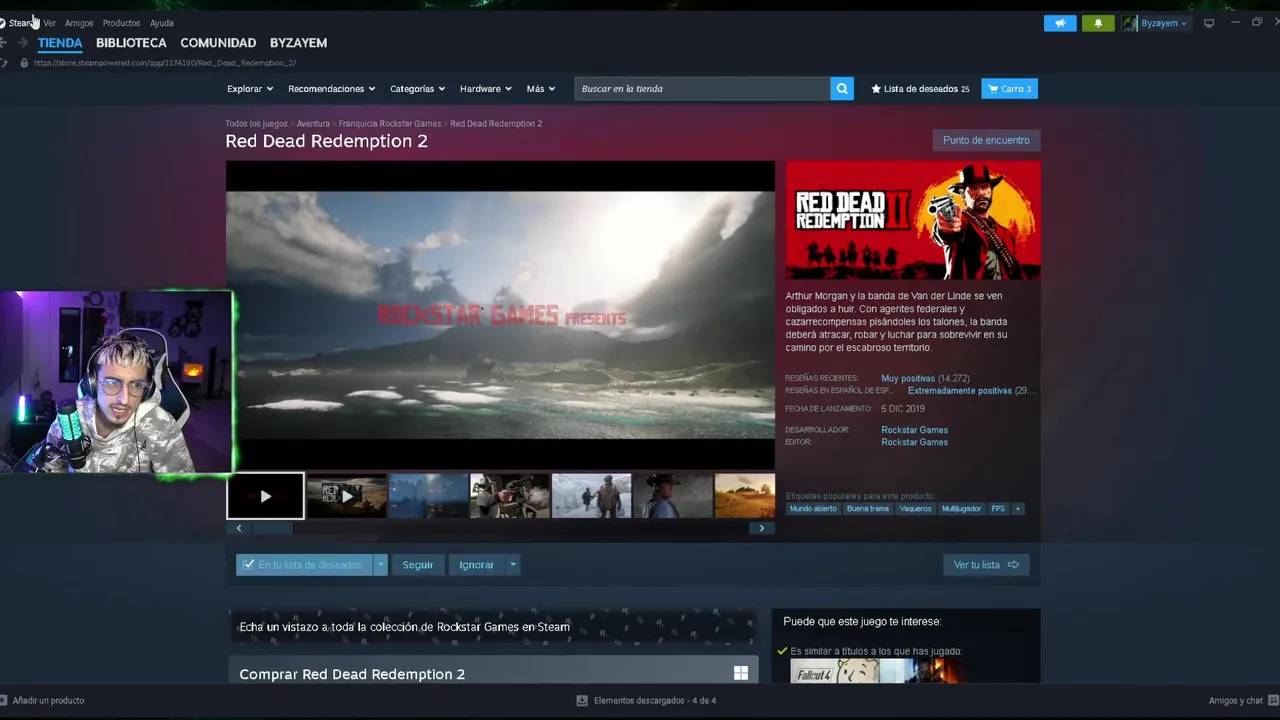Image resolution: width=1280 pixels, height=720 pixels.
Task: Open the Más dropdown menu
Action: tap(541, 89)
